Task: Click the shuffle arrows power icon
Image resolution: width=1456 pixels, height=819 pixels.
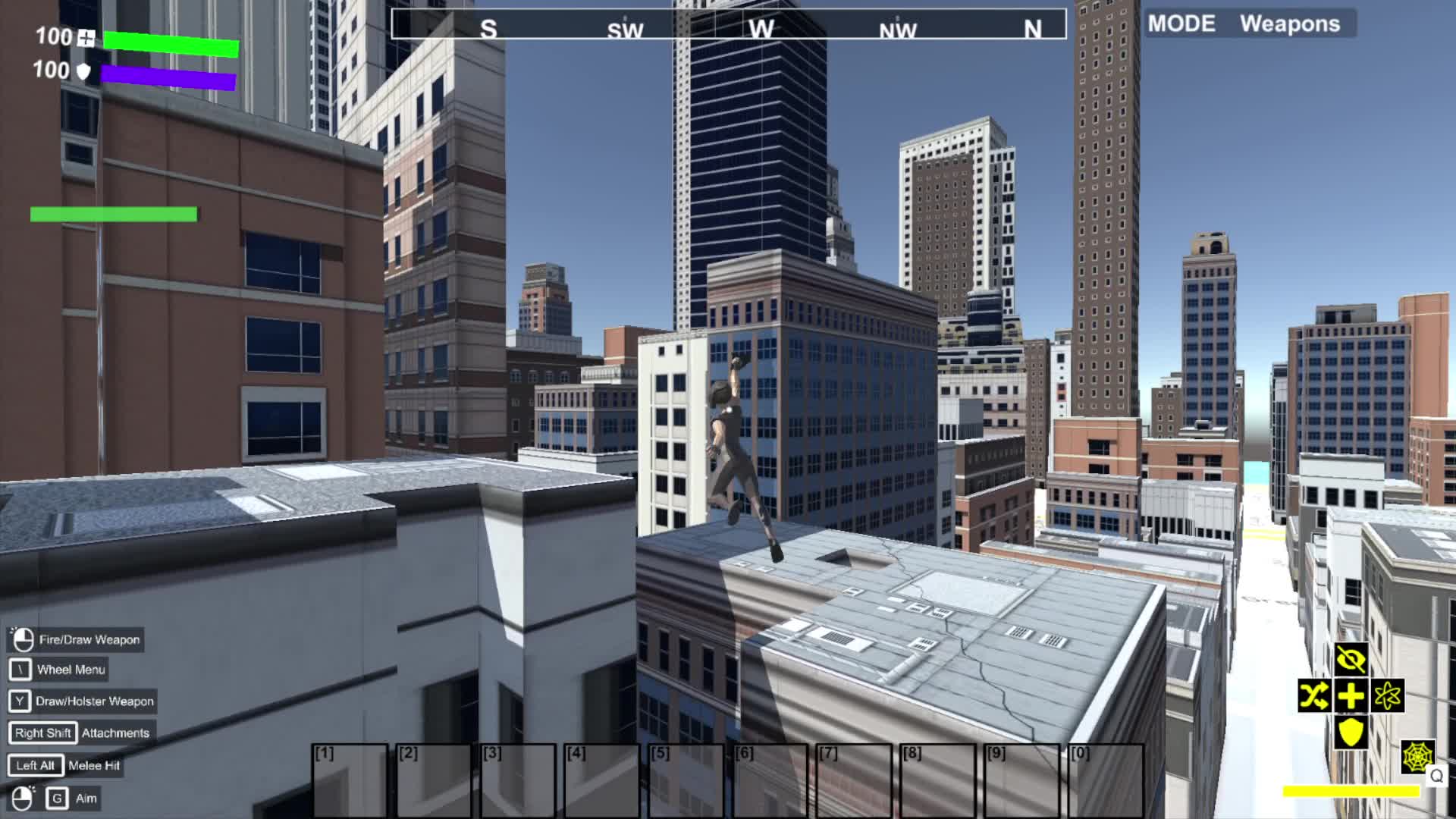Action: tap(1313, 695)
